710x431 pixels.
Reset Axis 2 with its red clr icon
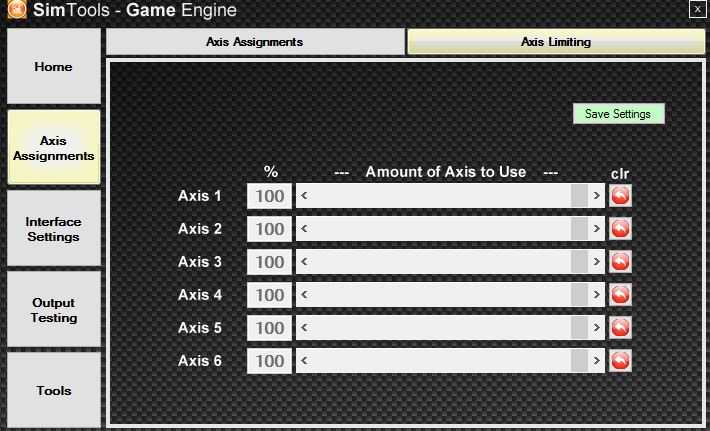[x=620, y=229]
